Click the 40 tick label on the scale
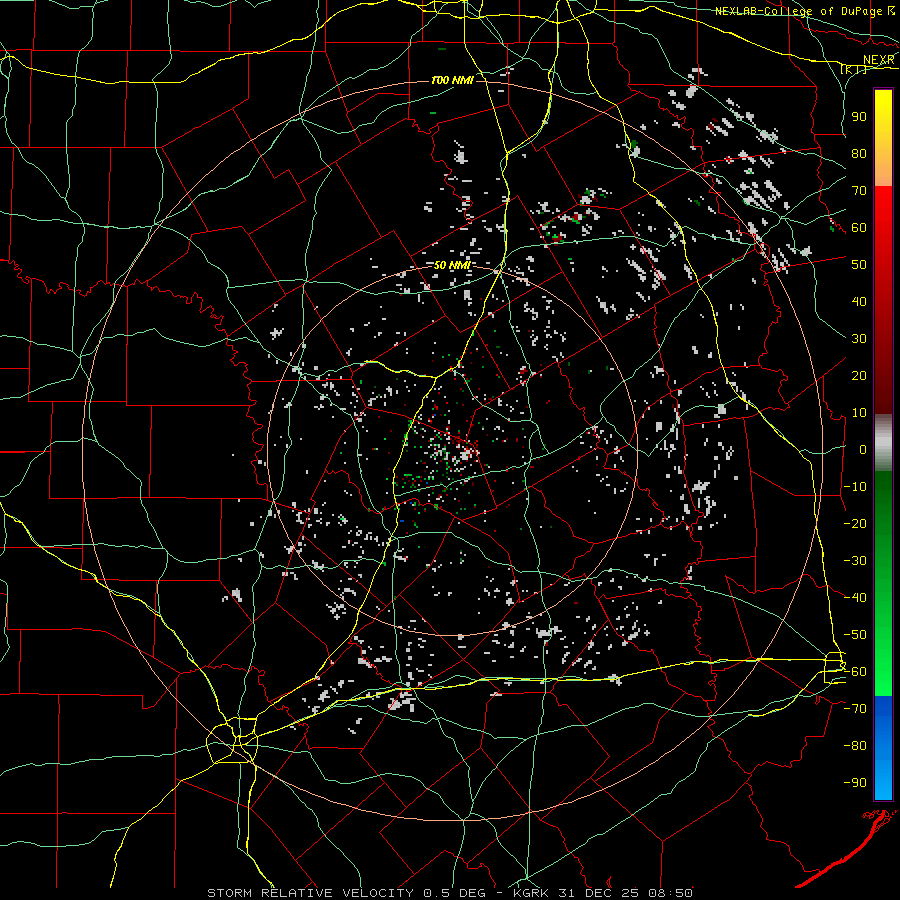The height and width of the screenshot is (900, 900). [x=859, y=301]
